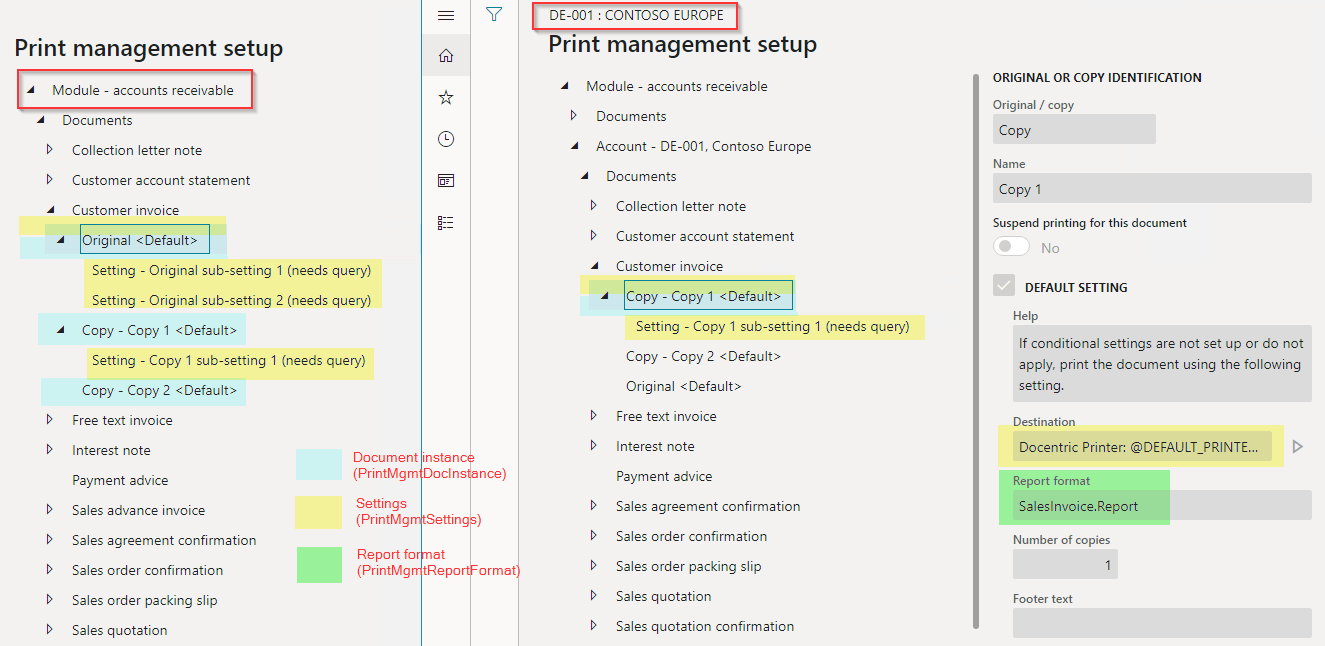Screen dimensions: 1325x646
Task: Open Setting - Copy 1 sub-setting 1
Action: 773,327
